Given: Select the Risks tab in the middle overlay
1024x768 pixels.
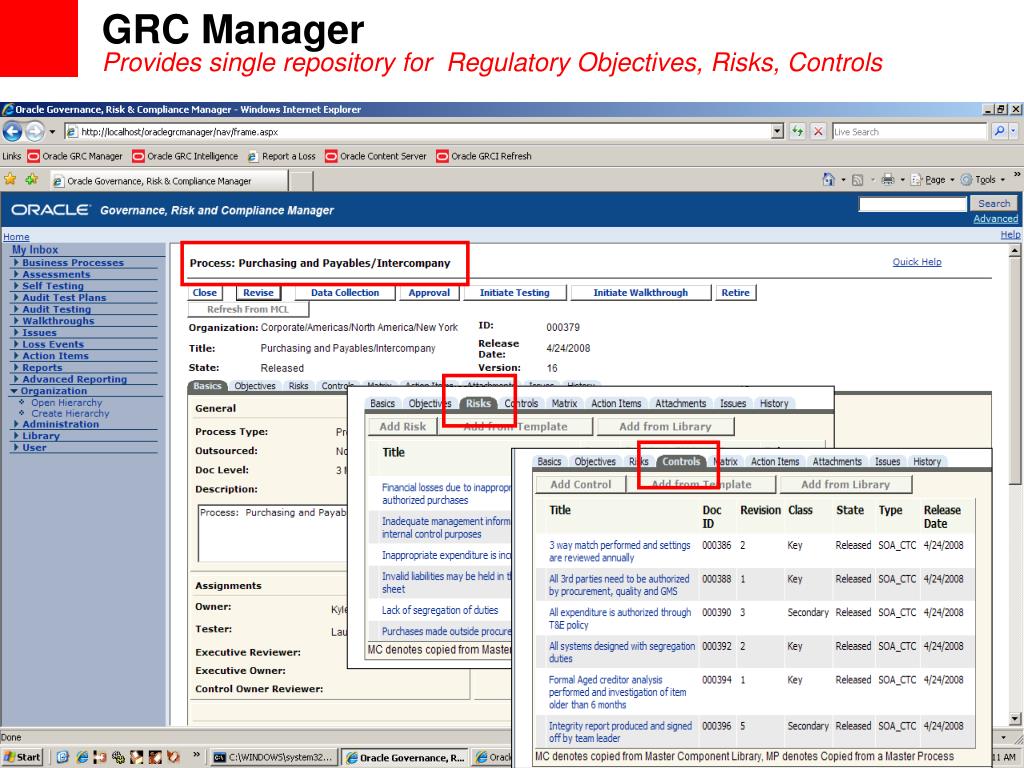Looking at the screenshot, I should (478, 404).
